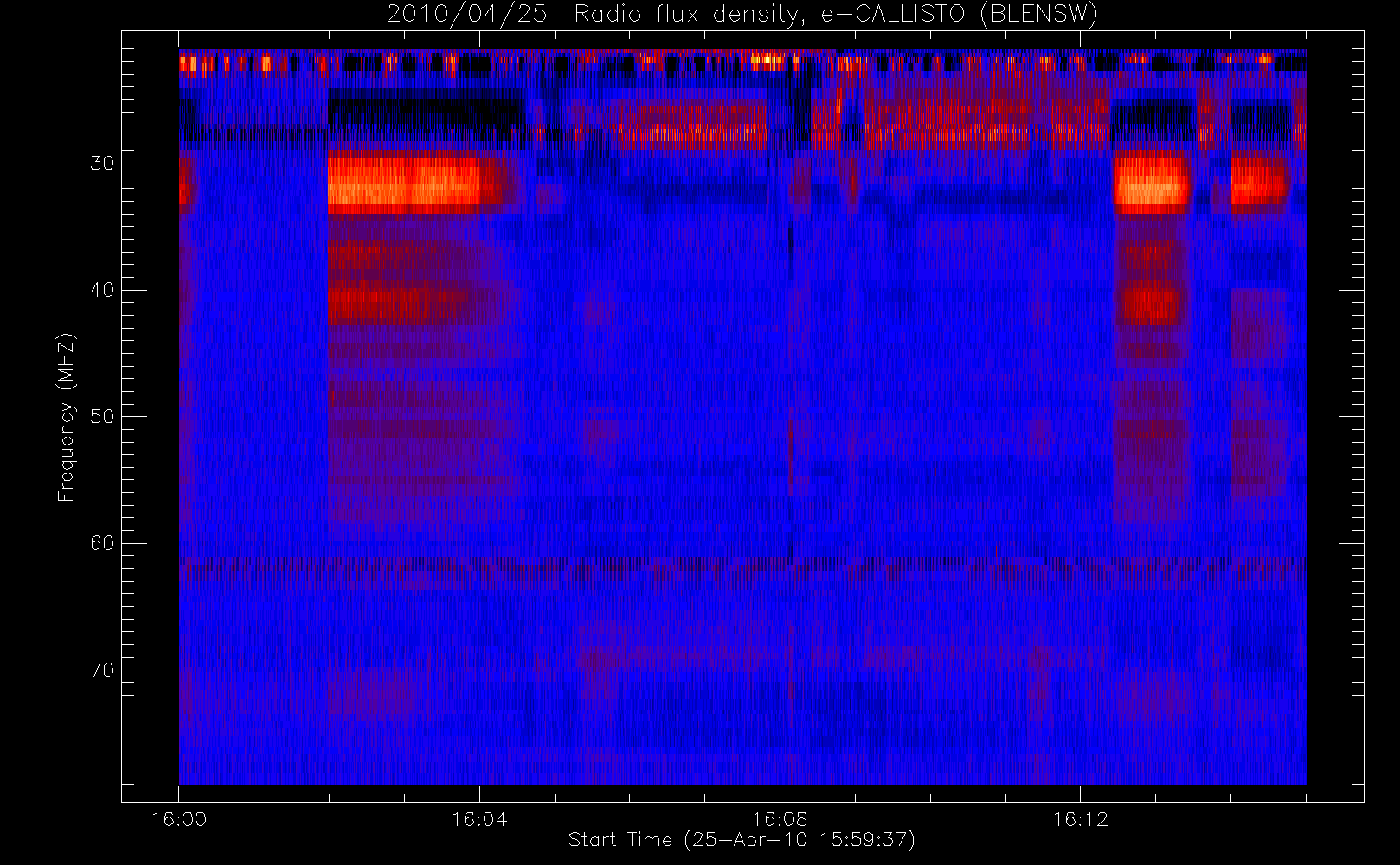Click the "Start Time (25-Apr-10 15:59:37)" label
The image size is (1400, 865).
point(742,840)
